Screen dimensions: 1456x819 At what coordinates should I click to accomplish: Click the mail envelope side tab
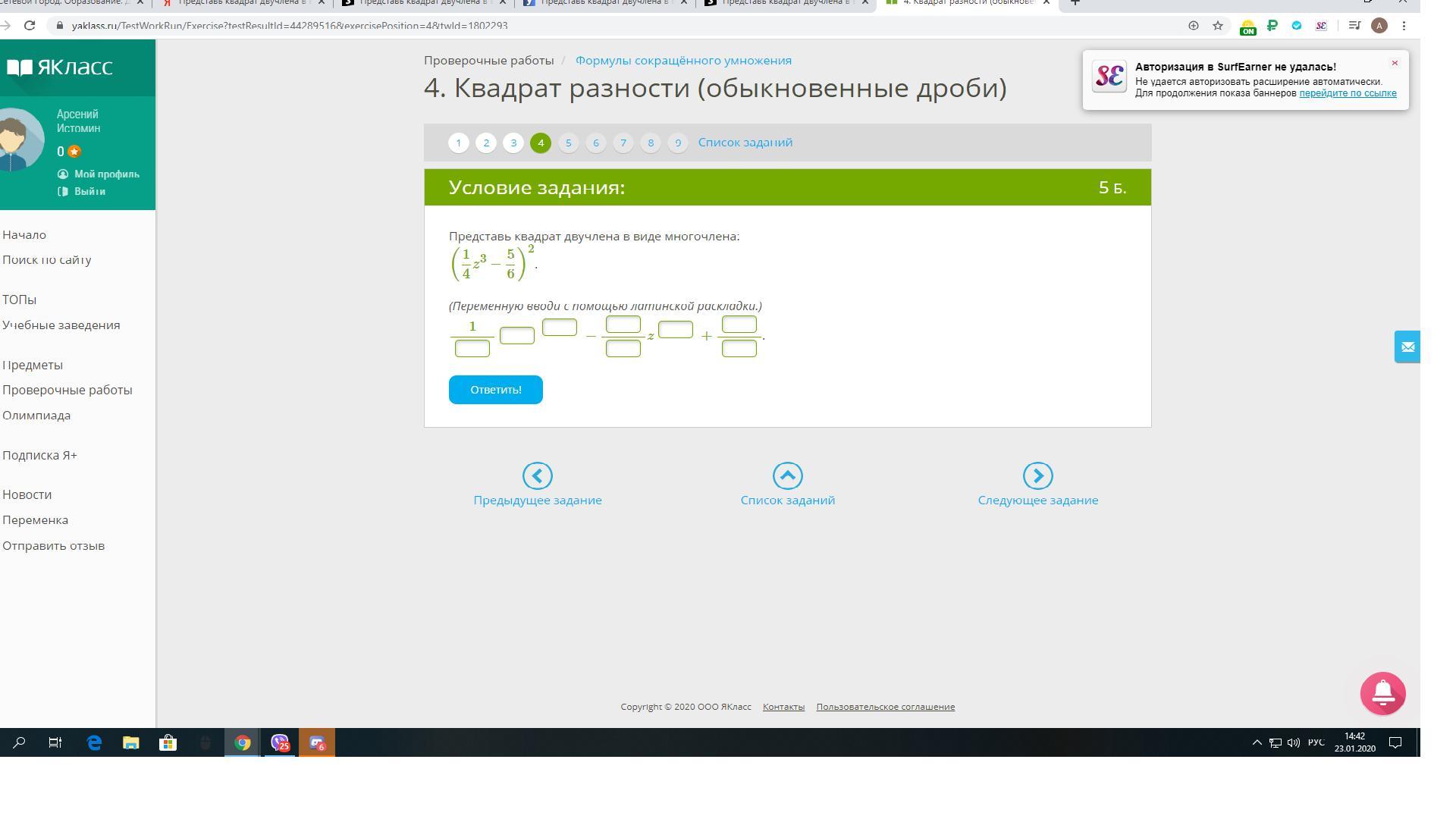click(1407, 347)
